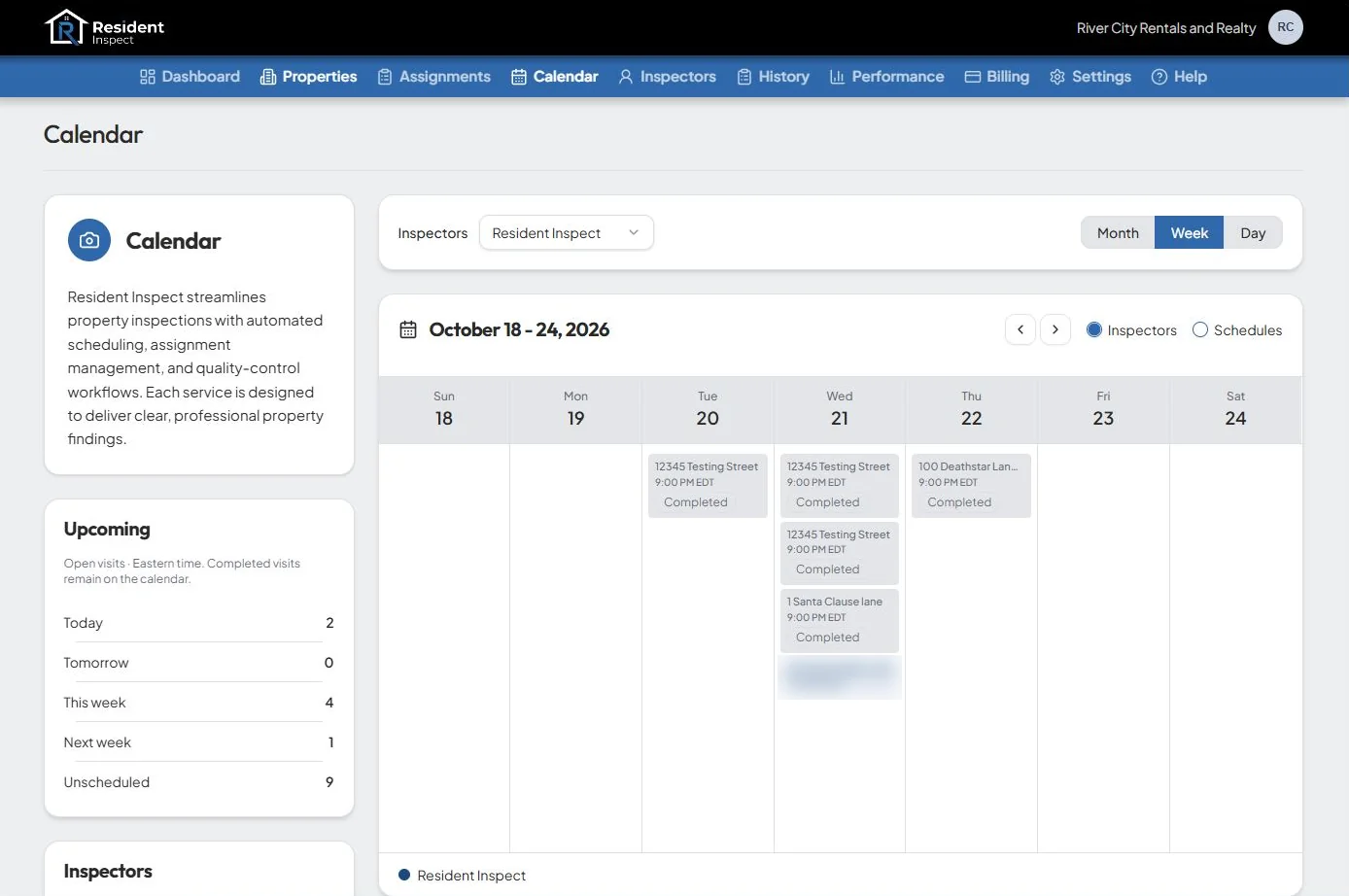Click Resident Inspect legend label
This screenshot has height=896, width=1349.
click(x=471, y=876)
